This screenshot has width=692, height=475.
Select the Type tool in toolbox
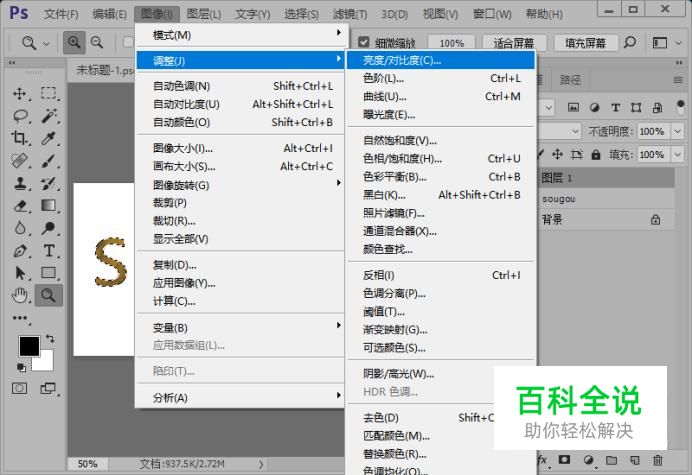tap(49, 251)
